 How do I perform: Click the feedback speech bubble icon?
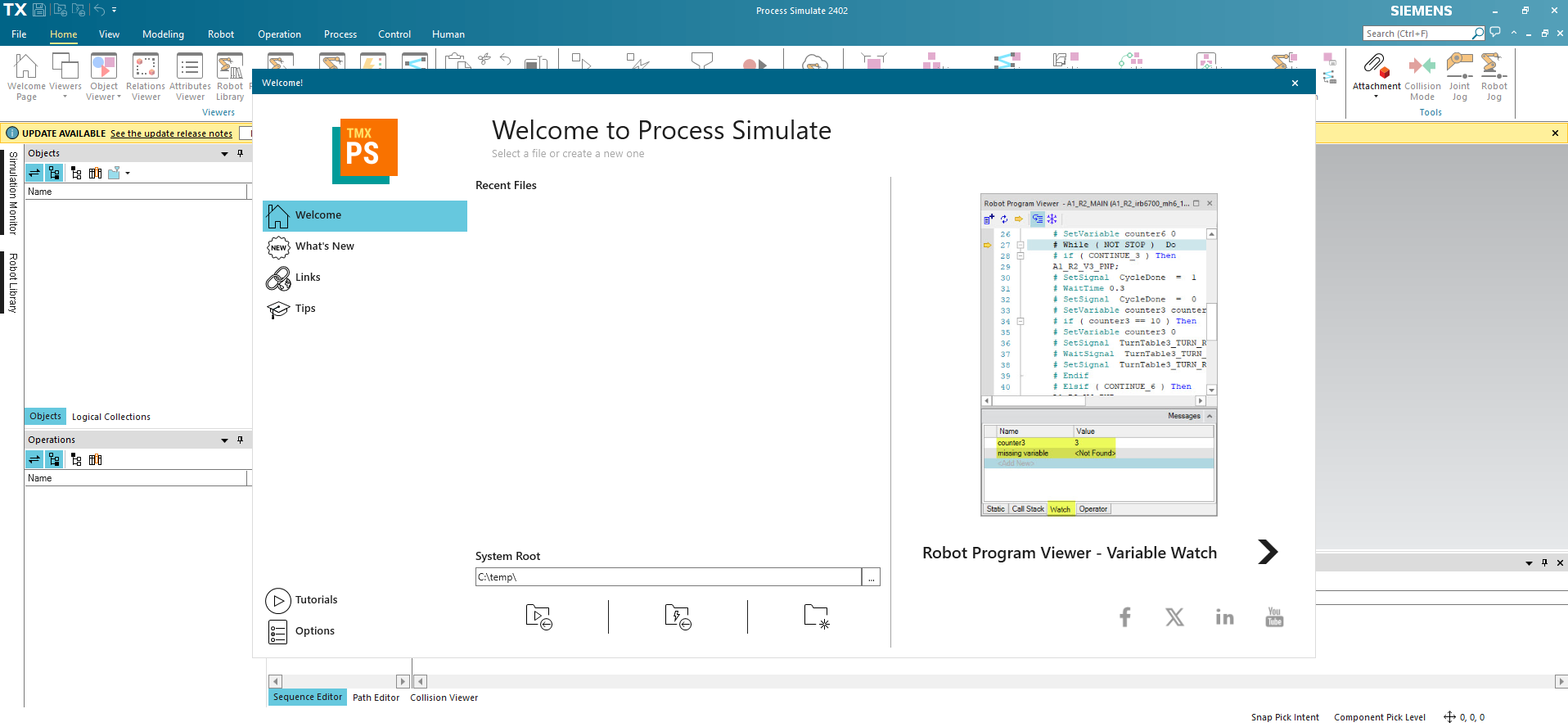coord(1495,33)
